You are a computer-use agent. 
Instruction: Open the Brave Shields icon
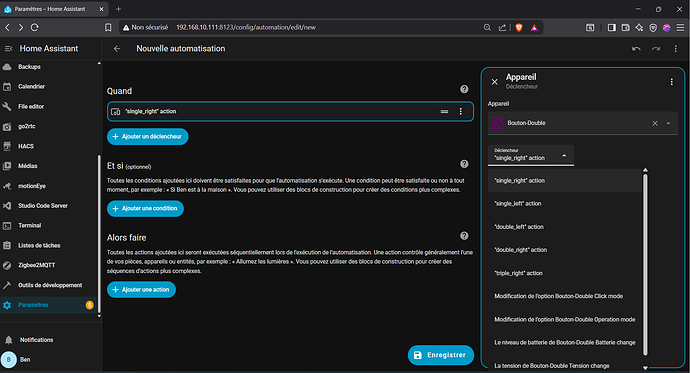click(519, 27)
